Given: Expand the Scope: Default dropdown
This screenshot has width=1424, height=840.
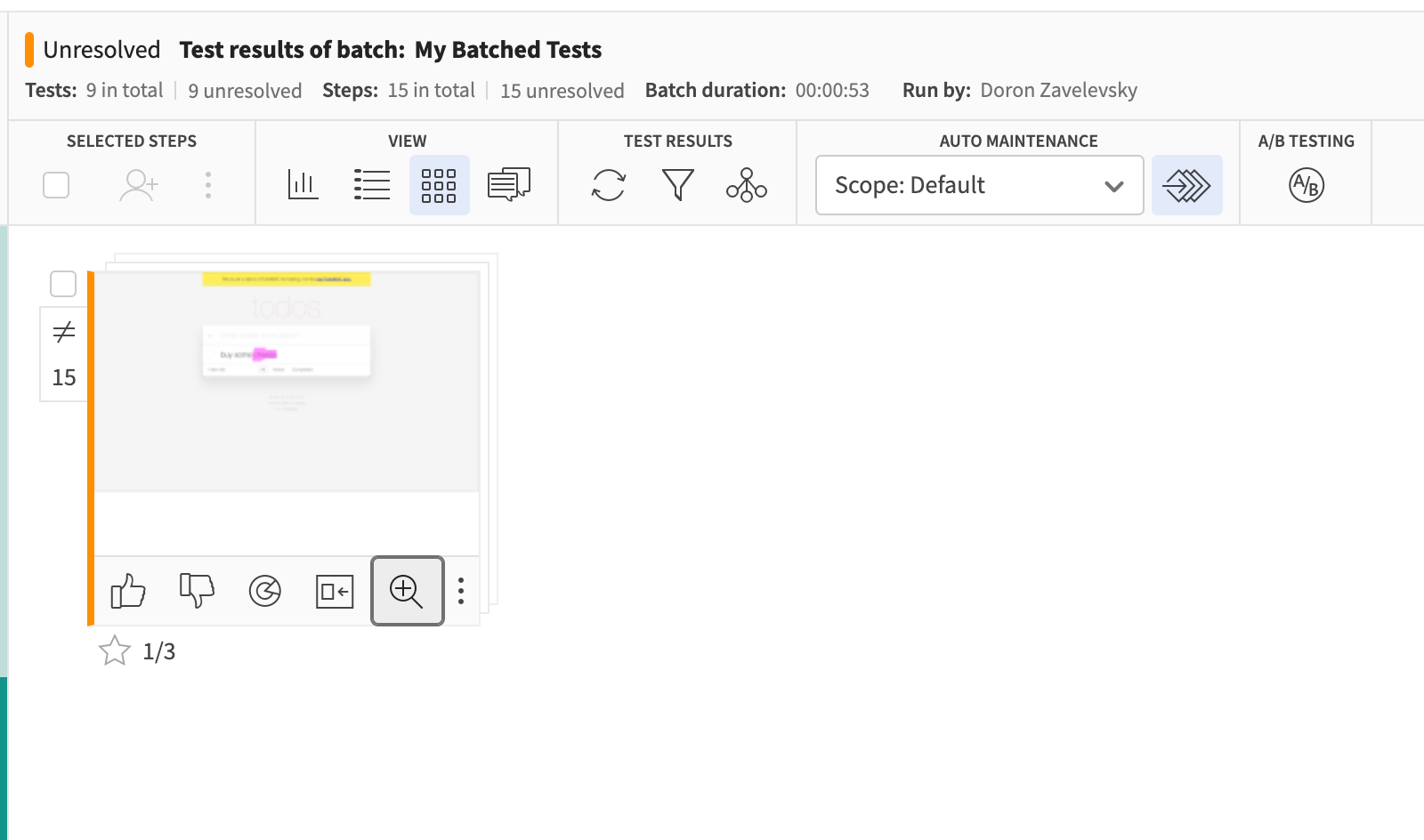Looking at the screenshot, I should point(980,185).
